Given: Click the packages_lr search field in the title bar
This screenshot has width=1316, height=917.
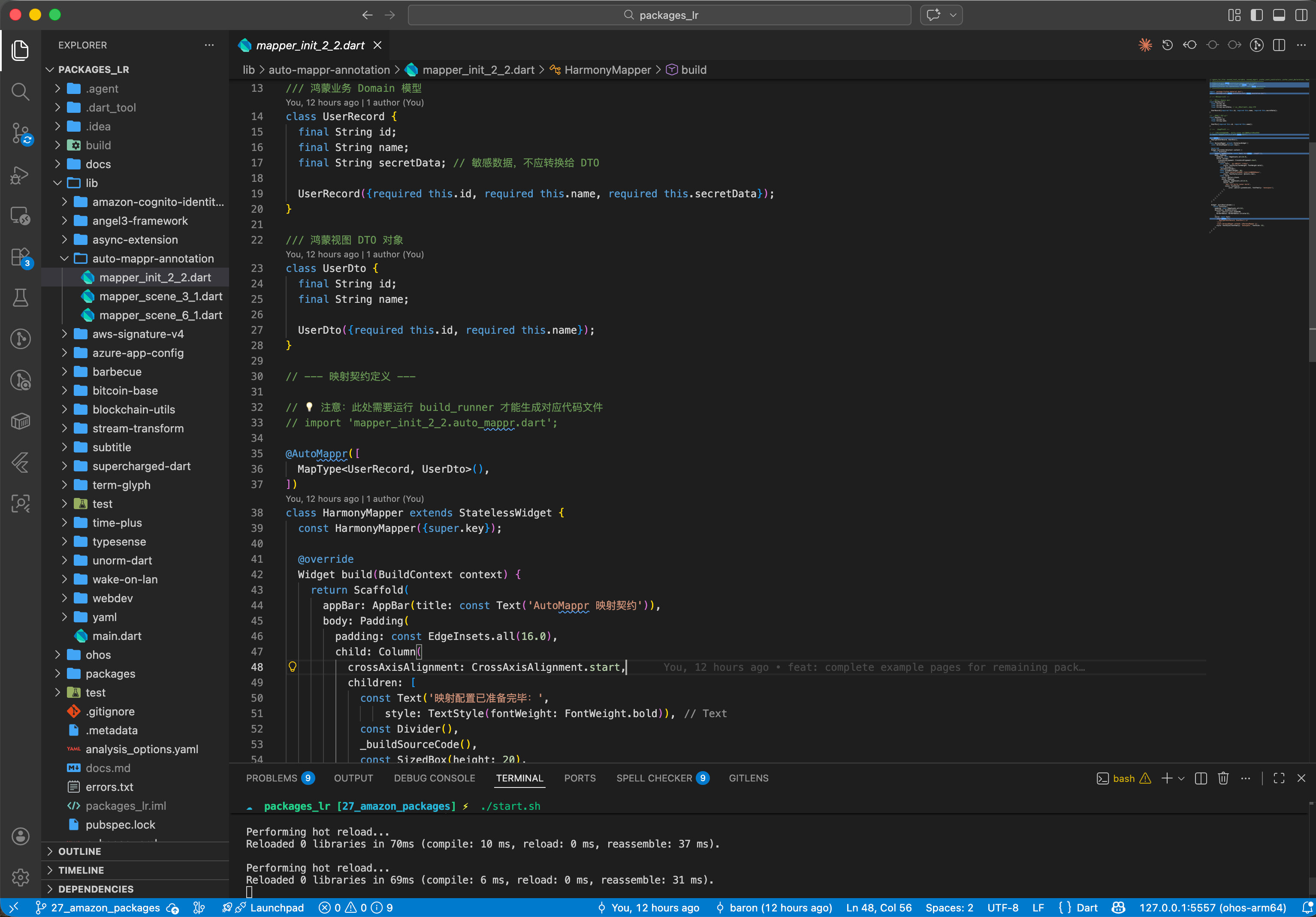Looking at the screenshot, I should (659, 15).
